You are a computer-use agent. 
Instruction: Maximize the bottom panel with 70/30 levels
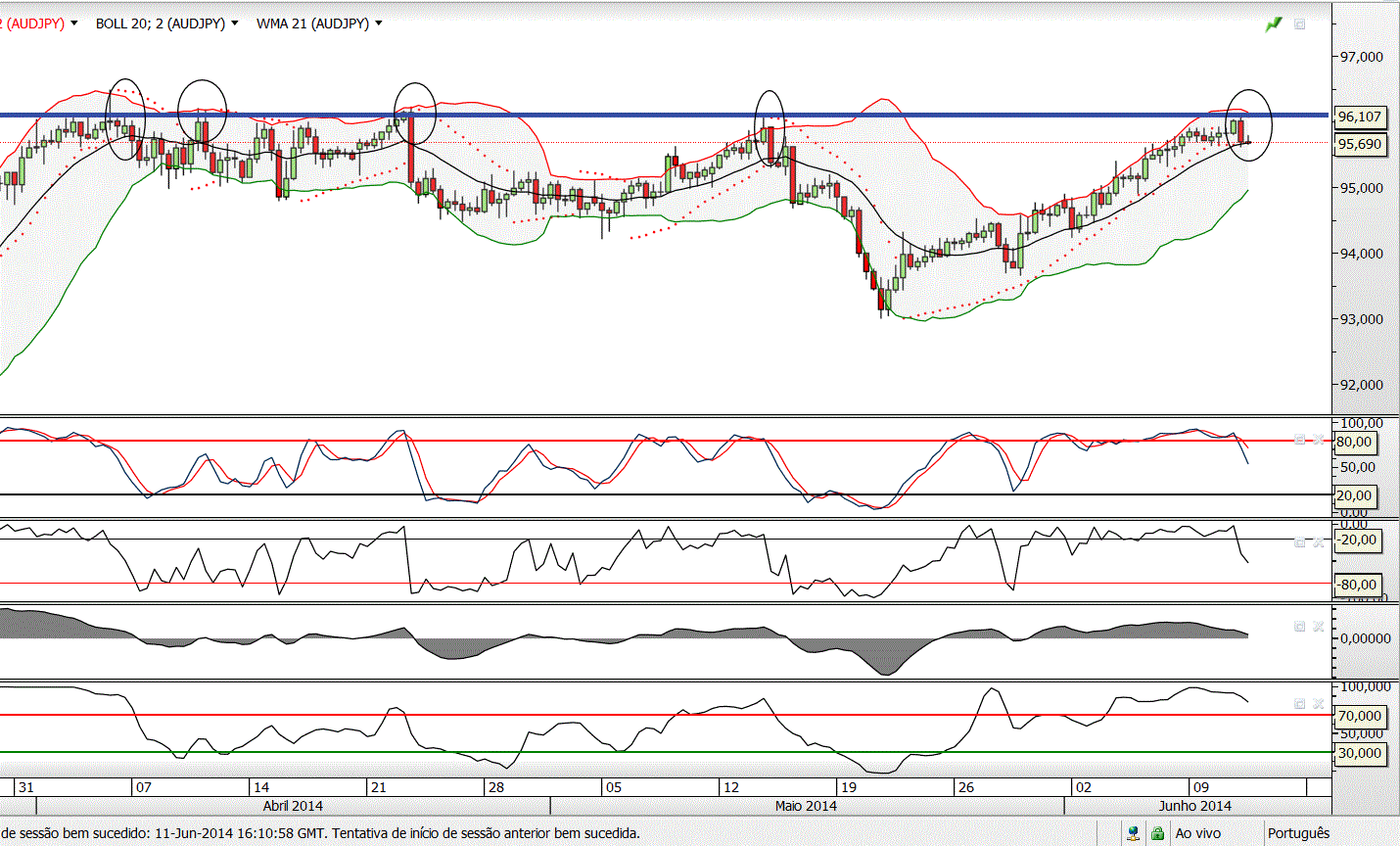[x=1300, y=703]
